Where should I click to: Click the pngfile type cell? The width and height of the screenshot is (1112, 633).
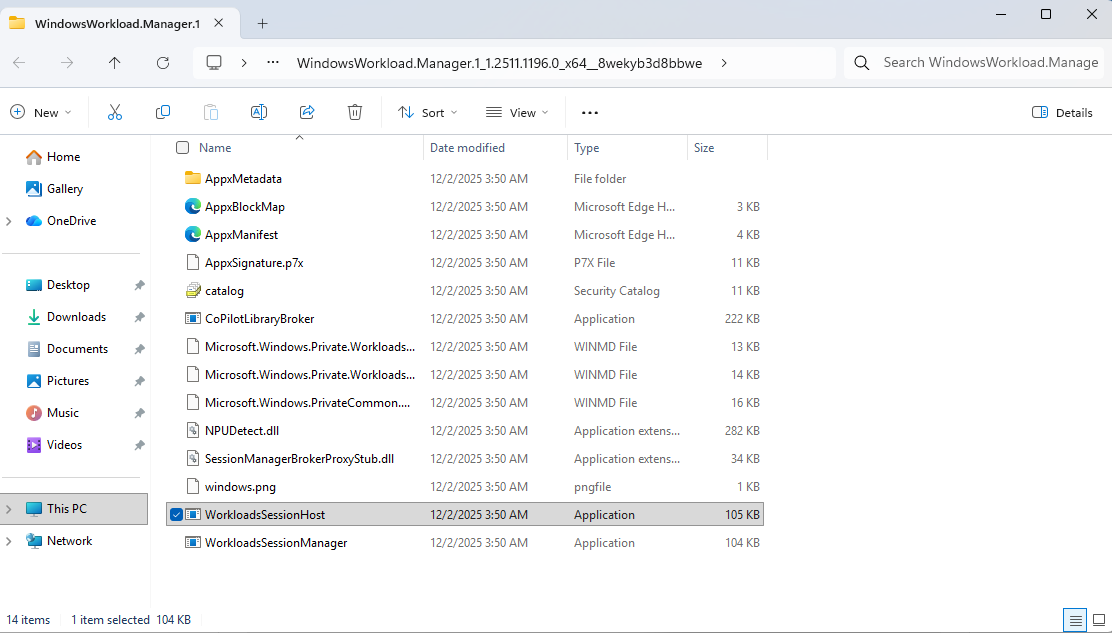point(592,487)
